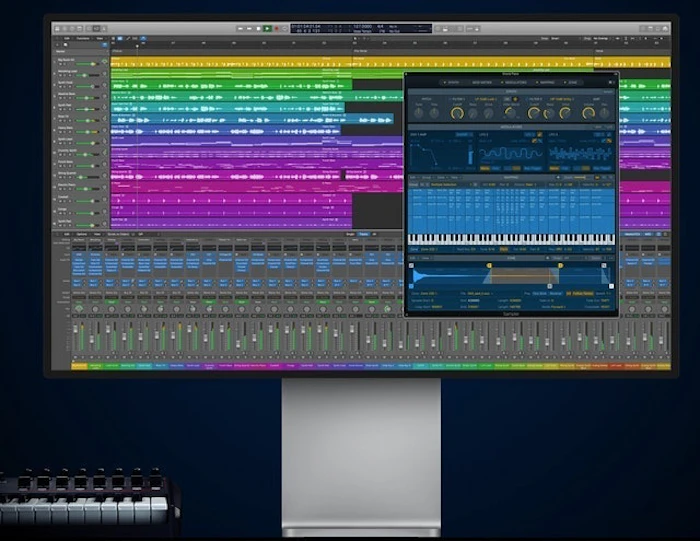The image size is (700, 541).
Task: Mute the first yellow channel strip
Action: point(75,357)
